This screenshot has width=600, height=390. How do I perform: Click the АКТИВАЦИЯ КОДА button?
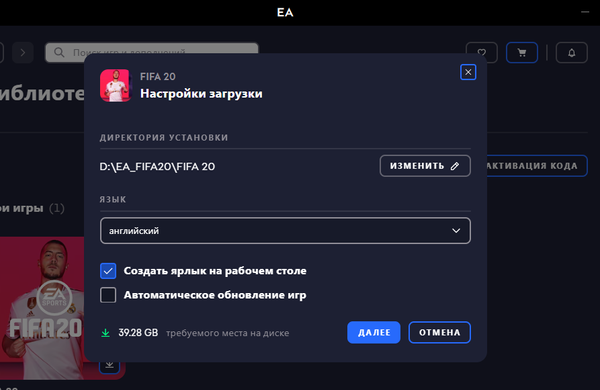pos(537,166)
